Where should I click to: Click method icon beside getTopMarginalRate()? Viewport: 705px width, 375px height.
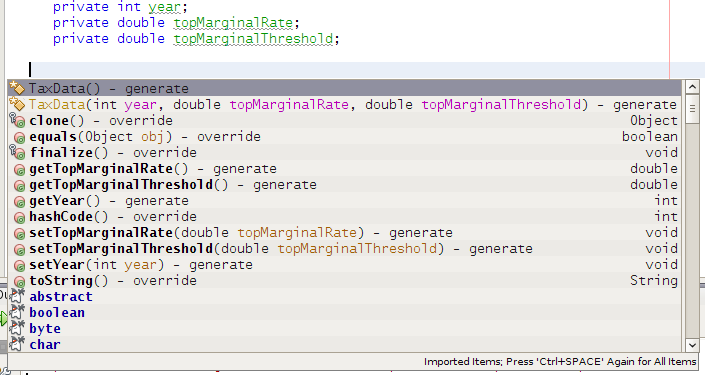point(19,170)
